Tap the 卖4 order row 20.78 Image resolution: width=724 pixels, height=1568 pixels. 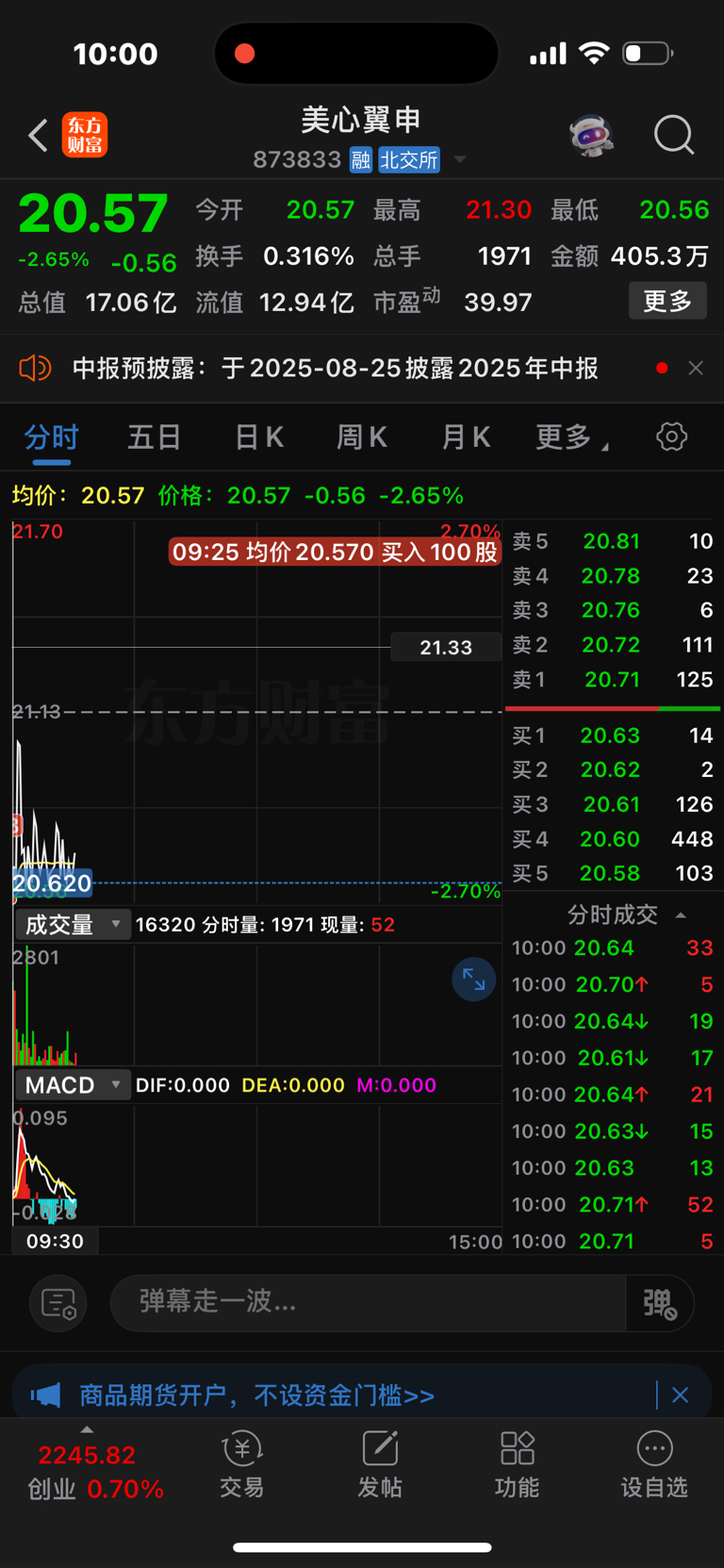613,575
